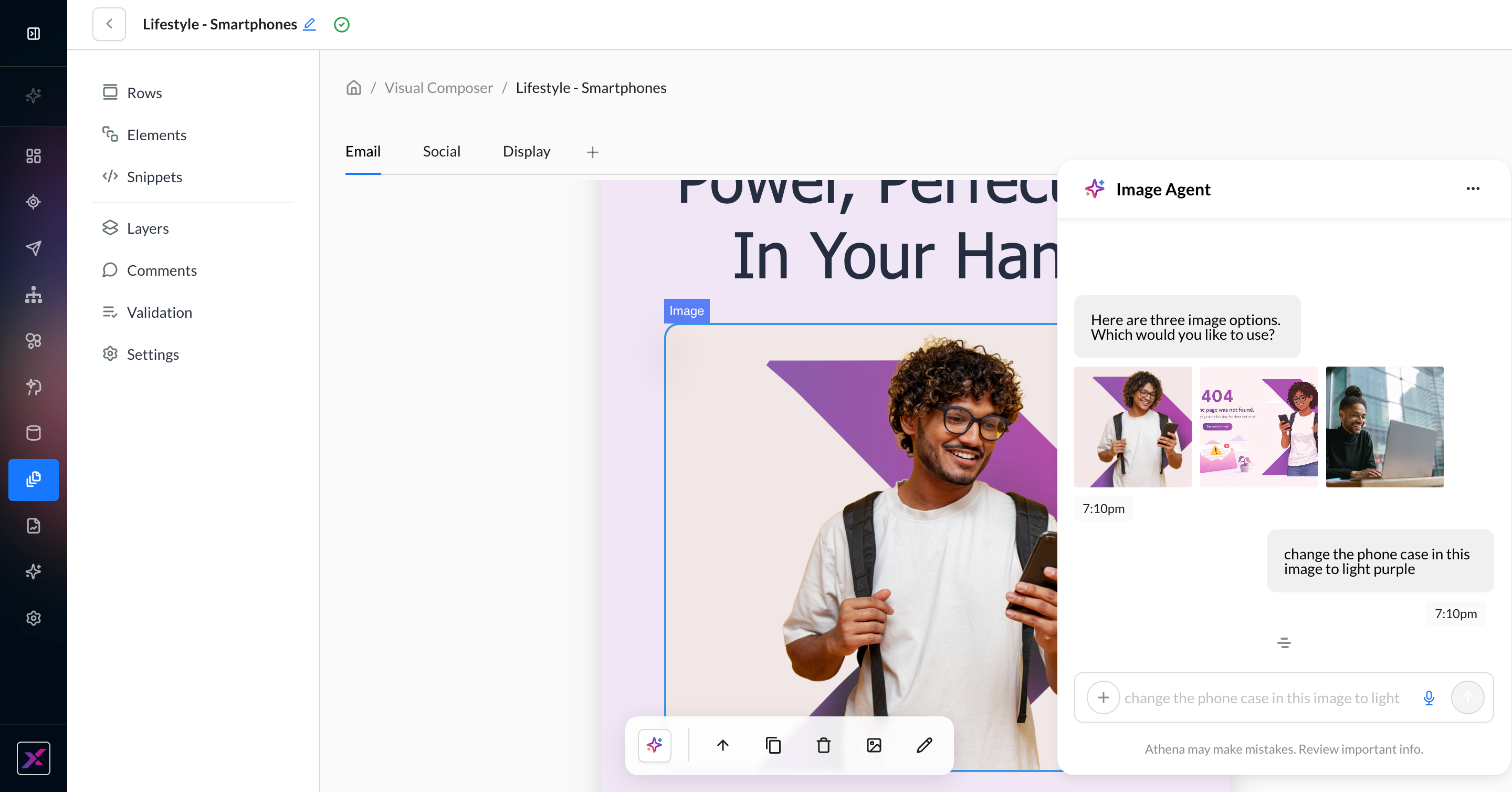The image size is (1512, 792).
Task: Edit the title with the pencil icon
Action: (309, 24)
